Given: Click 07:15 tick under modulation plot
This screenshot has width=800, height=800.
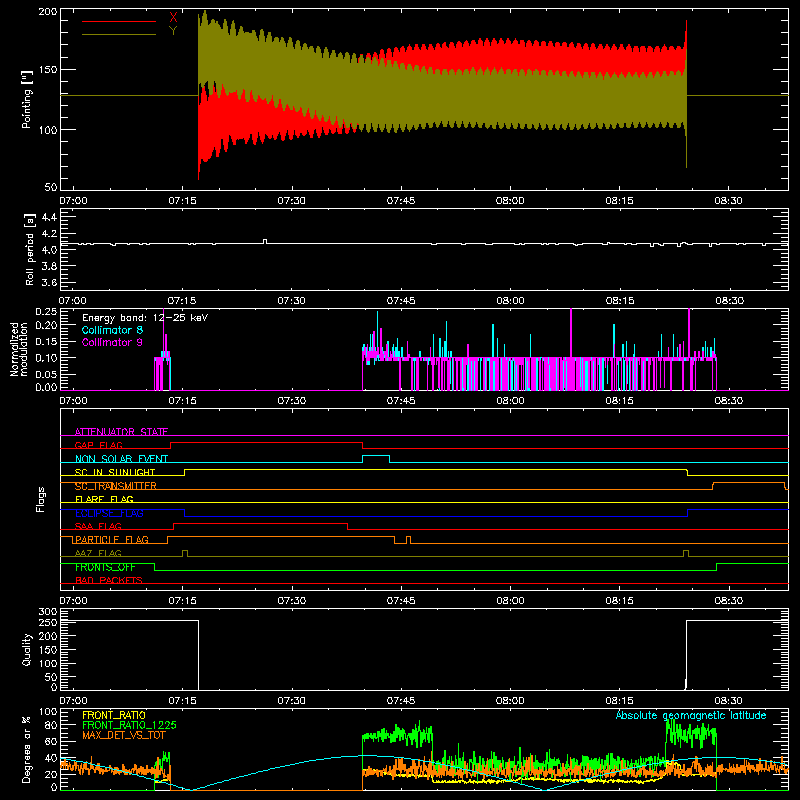Looking at the screenshot, I should (182, 401).
